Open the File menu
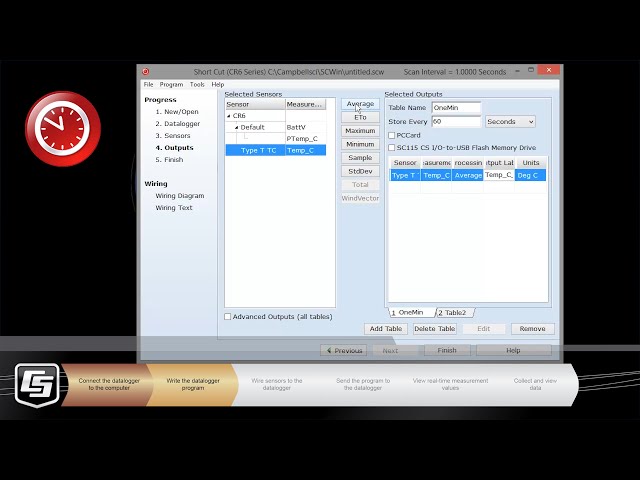 148,84
